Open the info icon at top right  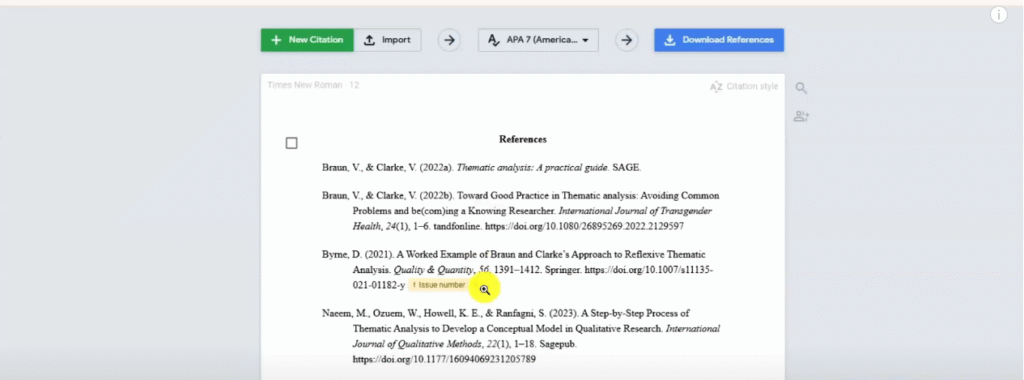click(999, 14)
